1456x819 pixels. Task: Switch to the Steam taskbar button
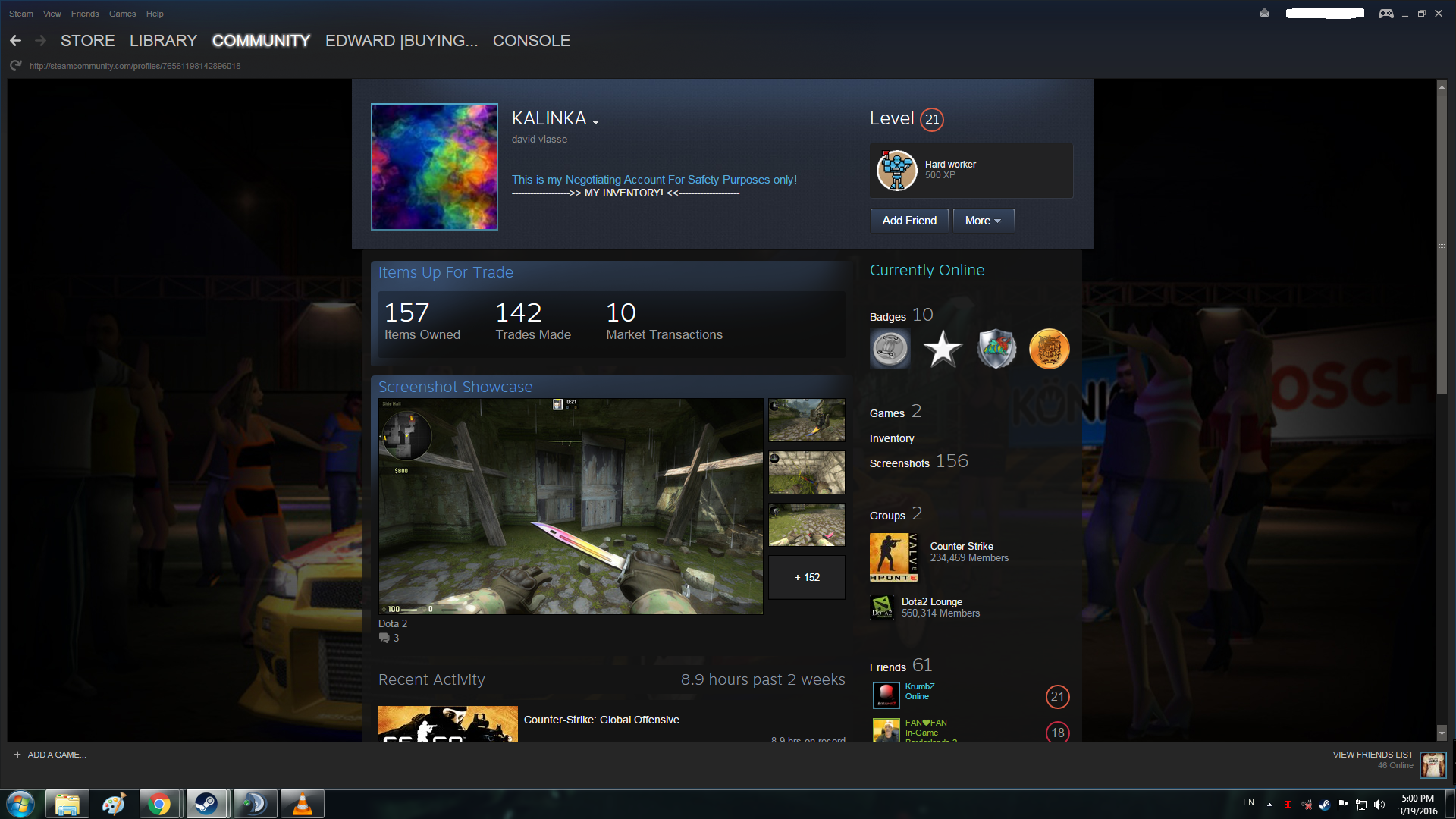(206, 804)
